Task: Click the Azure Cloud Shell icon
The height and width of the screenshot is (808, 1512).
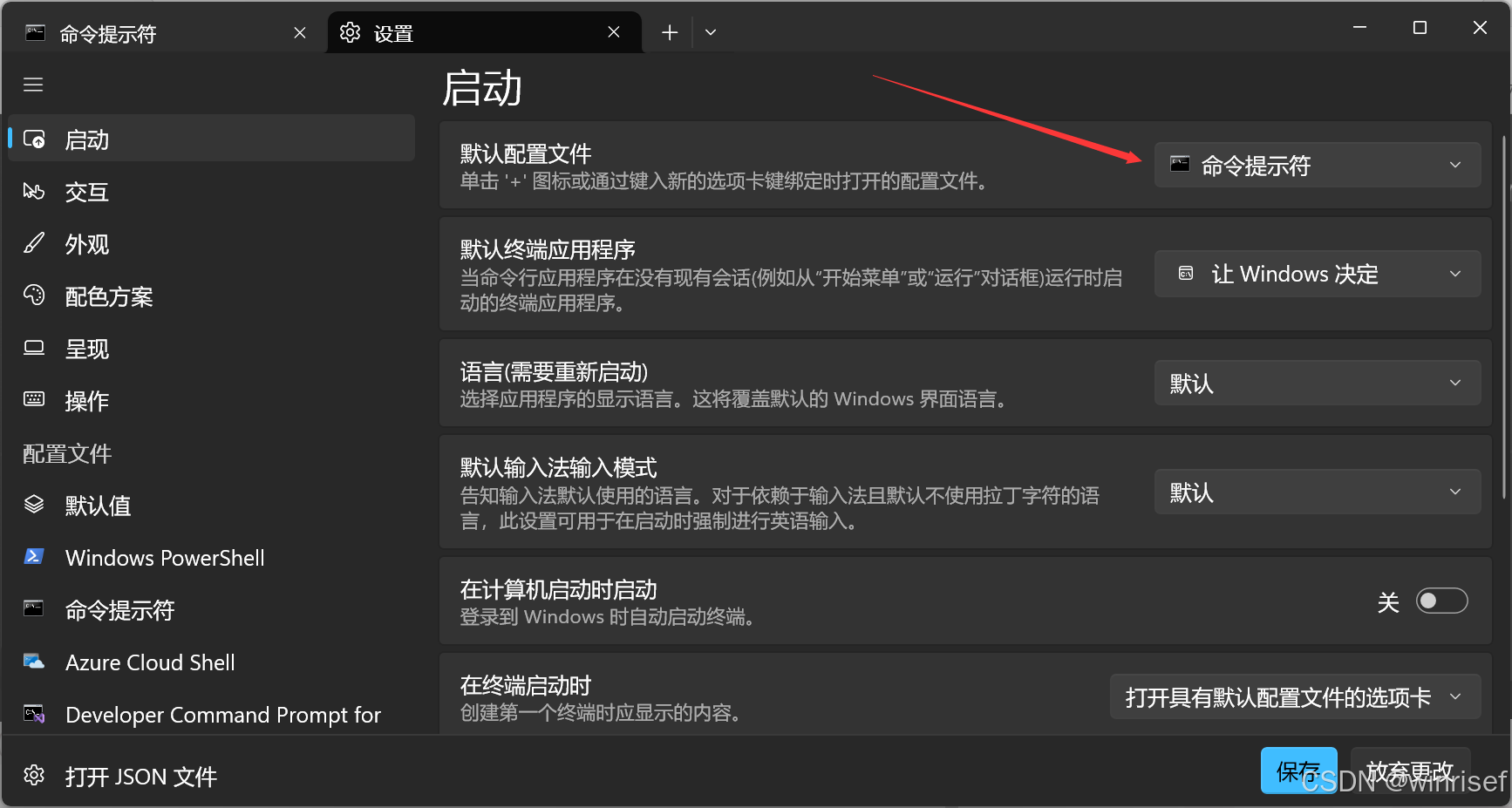Action: pos(34,662)
